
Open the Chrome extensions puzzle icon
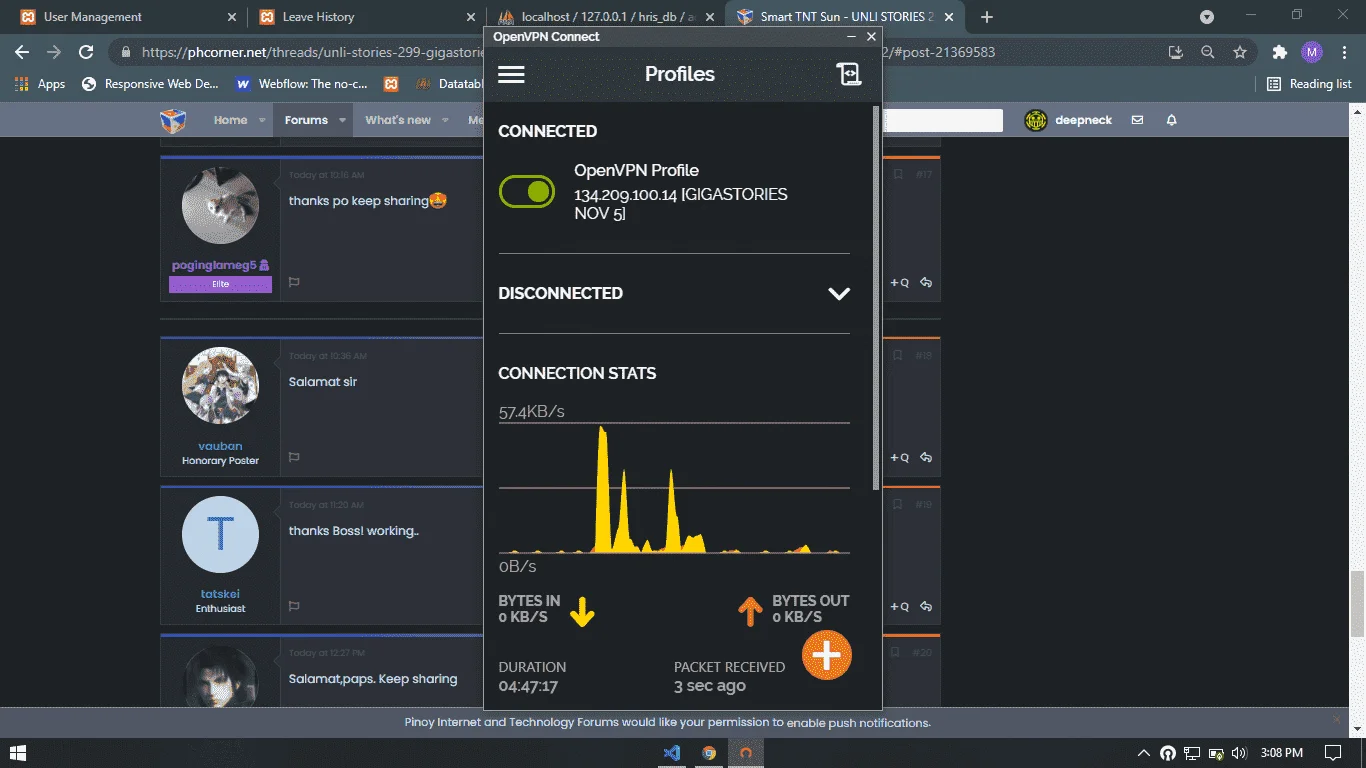1279,52
